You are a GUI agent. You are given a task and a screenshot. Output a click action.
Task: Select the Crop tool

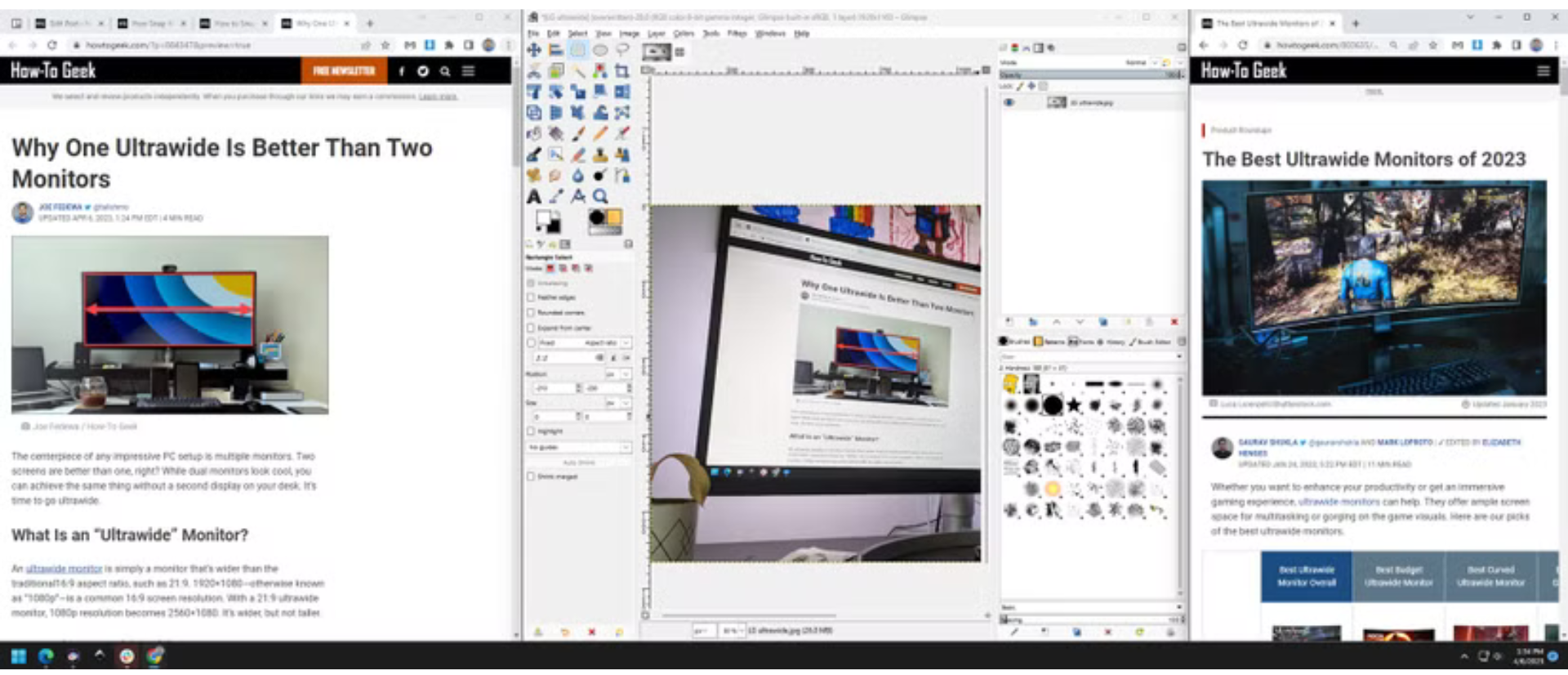click(x=621, y=71)
